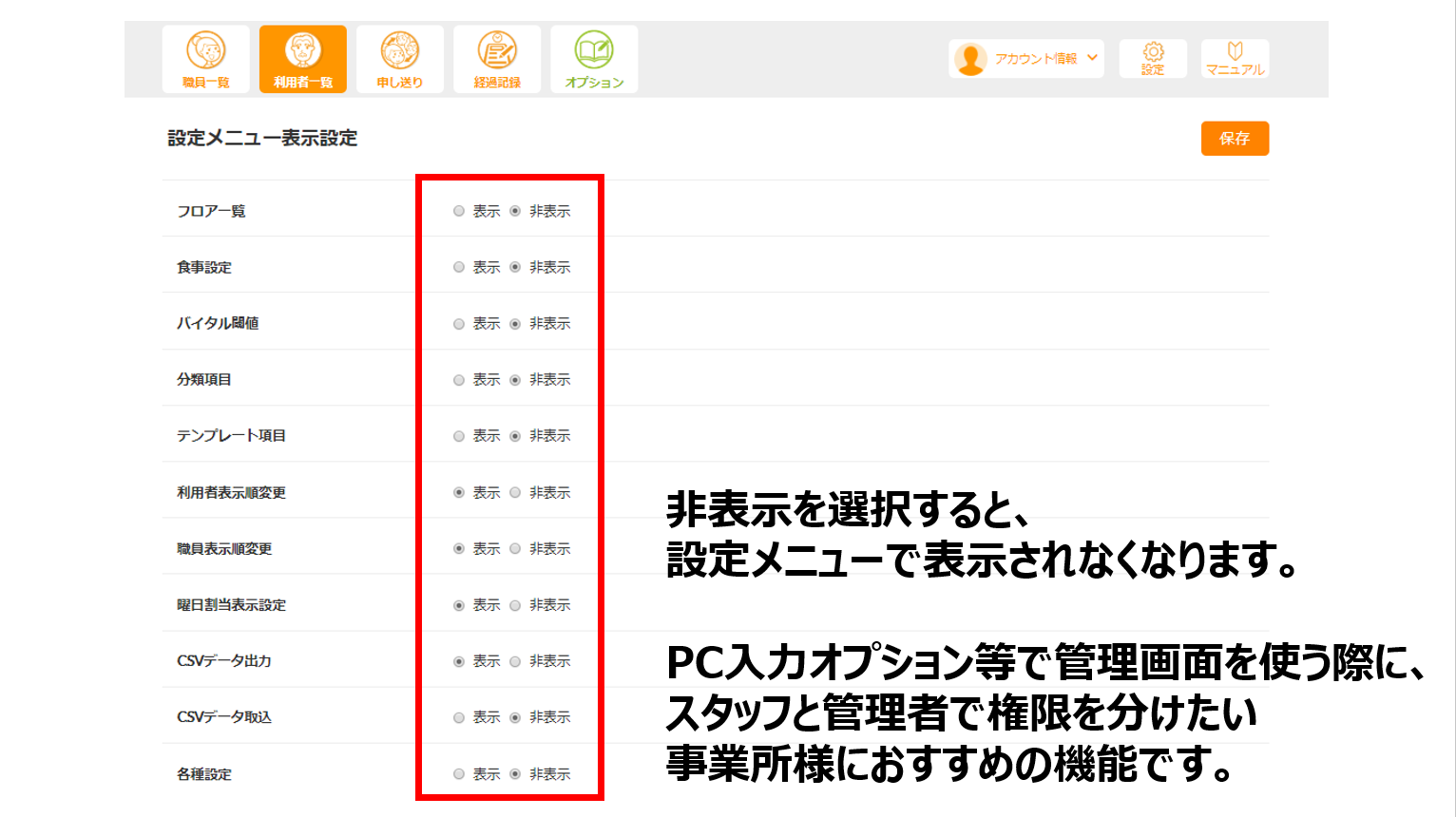Open the 職員一覧 staff list icon

[x=205, y=51]
